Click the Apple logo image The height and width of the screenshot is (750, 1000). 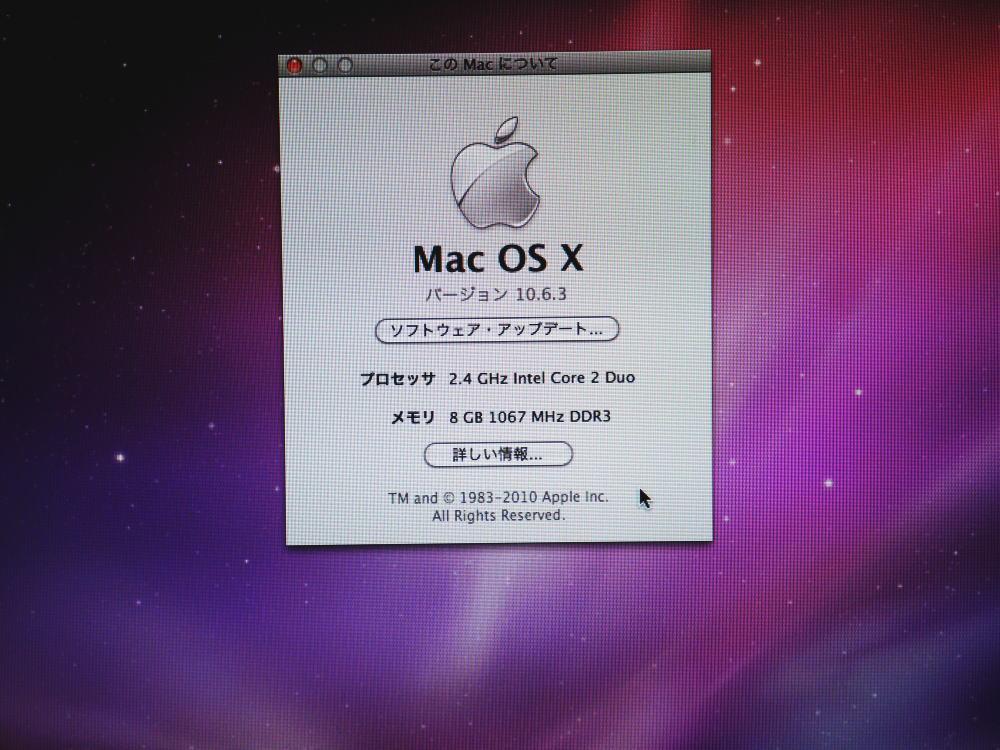pos(495,173)
